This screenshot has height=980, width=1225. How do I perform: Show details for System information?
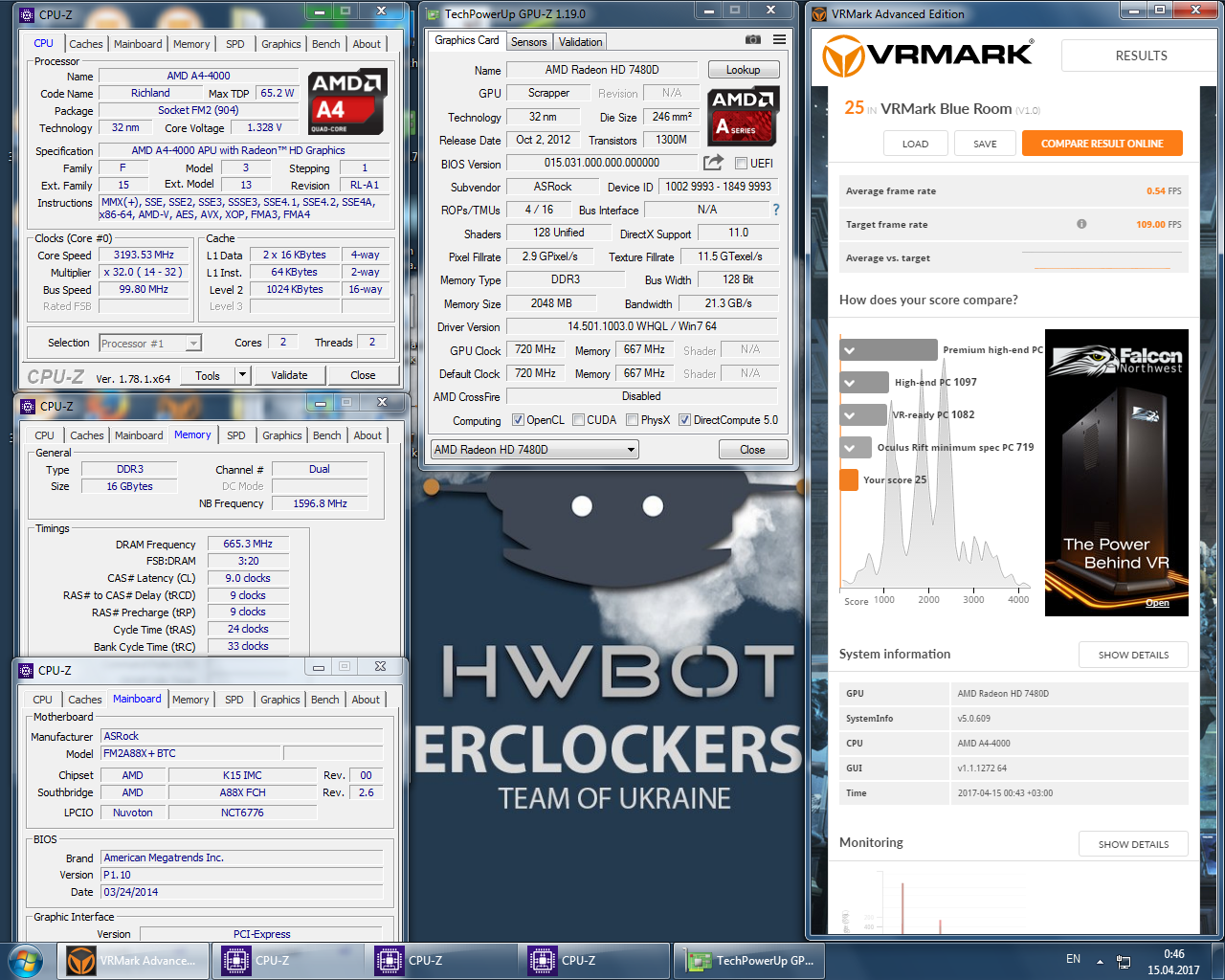point(1133,655)
